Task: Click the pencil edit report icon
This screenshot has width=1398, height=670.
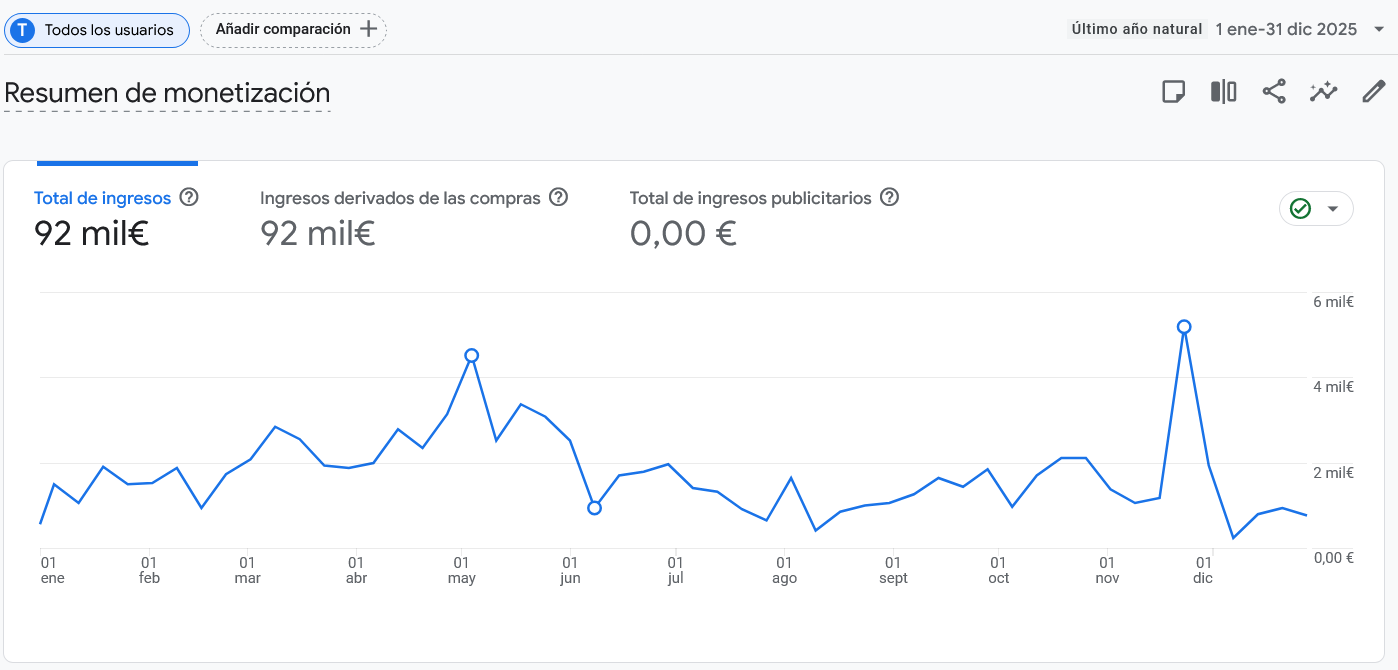Action: (x=1374, y=92)
